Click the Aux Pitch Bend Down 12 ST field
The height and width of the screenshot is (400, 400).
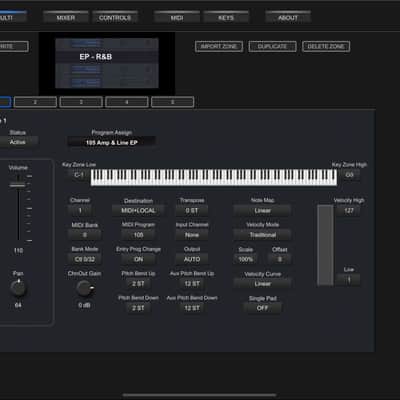[x=192, y=308]
